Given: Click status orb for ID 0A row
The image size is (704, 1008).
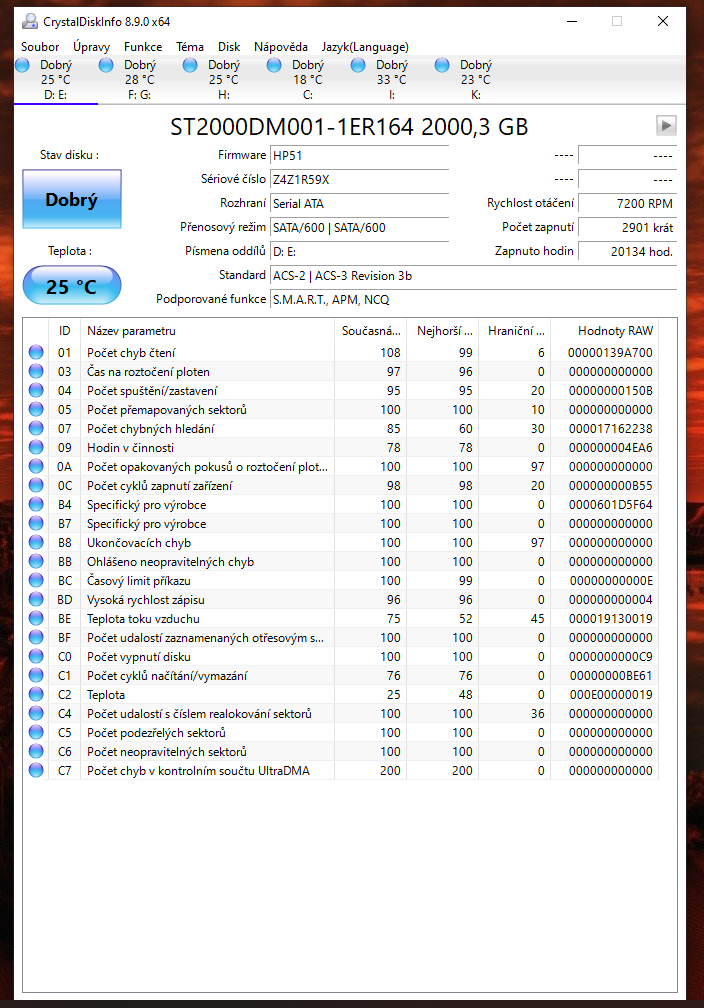Looking at the screenshot, I should (36, 466).
